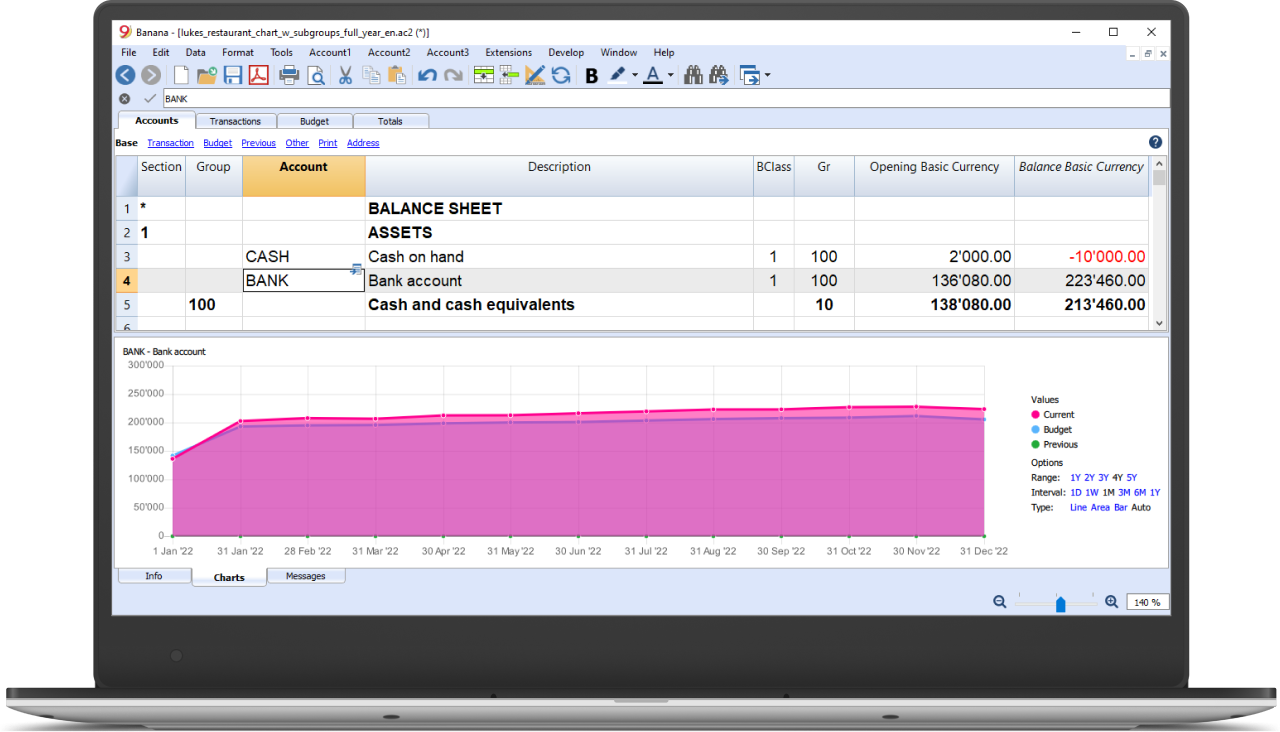Toggle the Current series in legend
Viewport: 1280px width, 732px height.
tap(1053, 414)
